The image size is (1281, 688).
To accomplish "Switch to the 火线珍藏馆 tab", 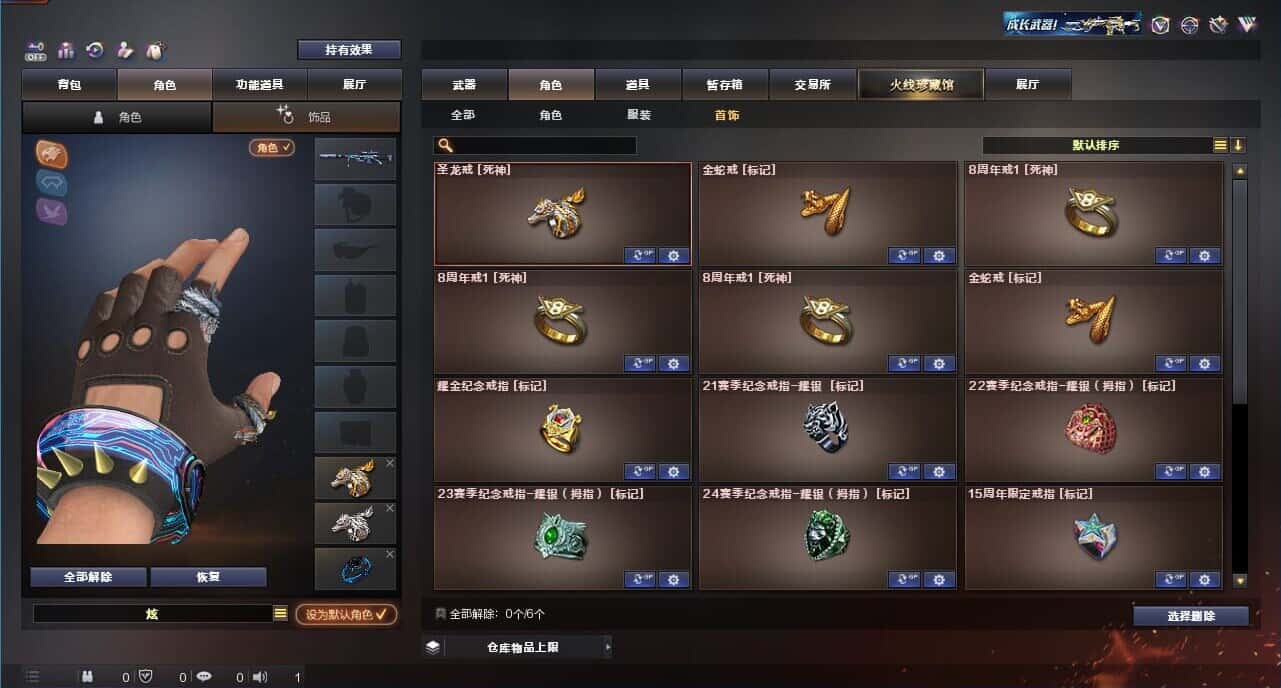I will point(921,85).
